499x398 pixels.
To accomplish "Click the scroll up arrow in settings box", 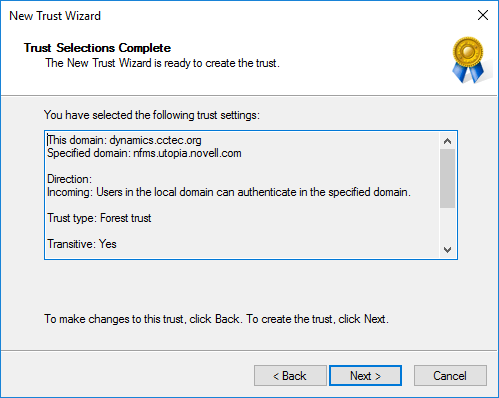I will pyautogui.click(x=447, y=141).
